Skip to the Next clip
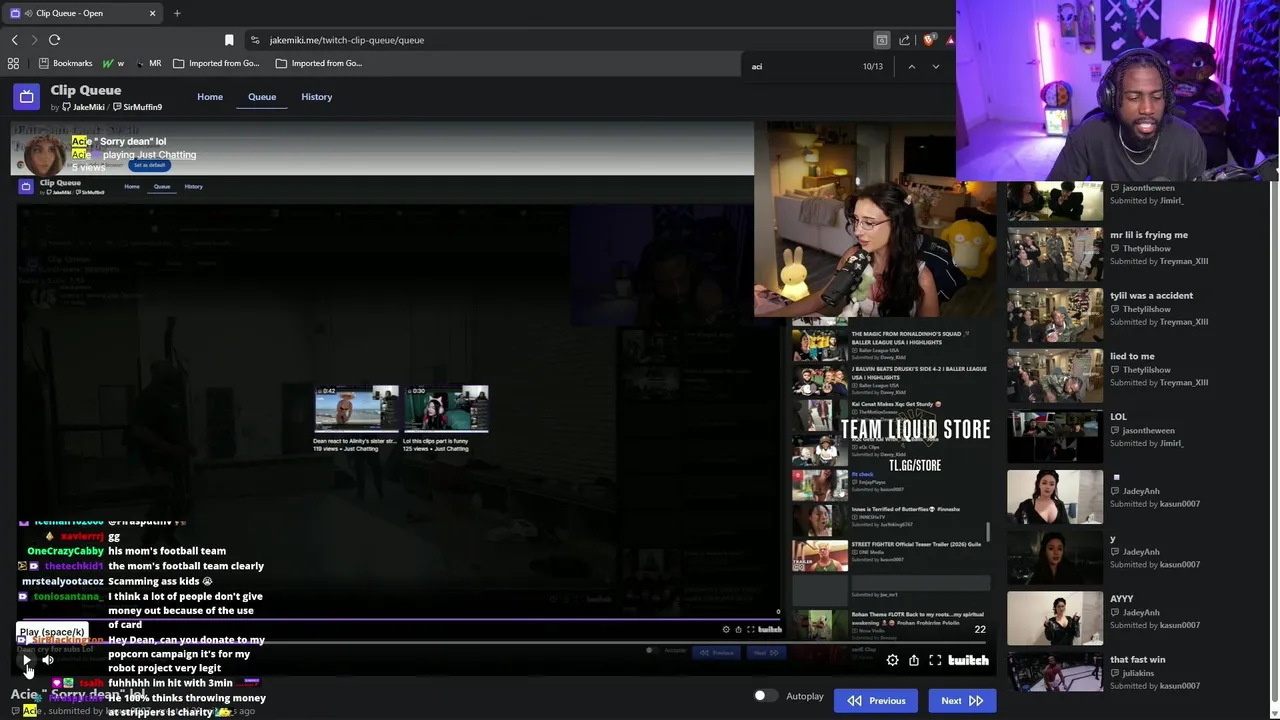Viewport: 1280px width, 720px height. tap(962, 701)
